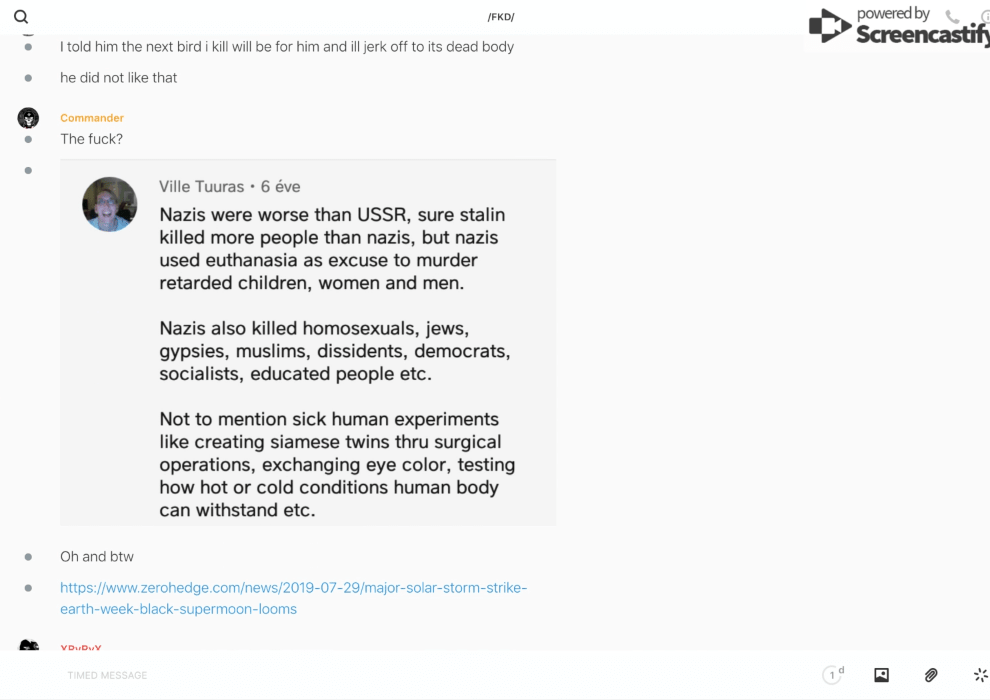
Task: Open conversation info using the info icon
Action: pos(985,17)
